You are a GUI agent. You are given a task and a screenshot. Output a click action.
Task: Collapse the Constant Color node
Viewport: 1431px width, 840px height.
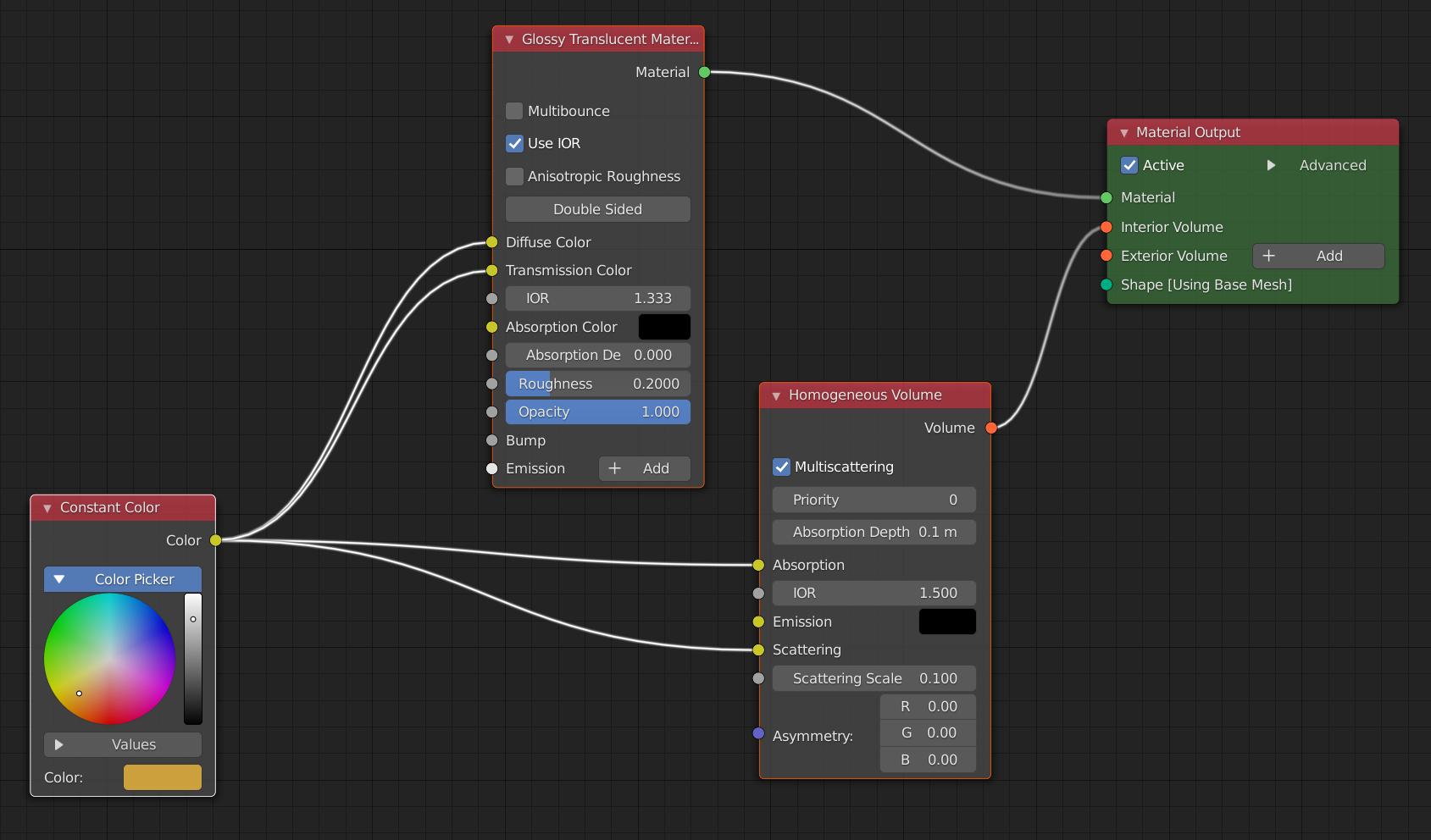click(47, 508)
